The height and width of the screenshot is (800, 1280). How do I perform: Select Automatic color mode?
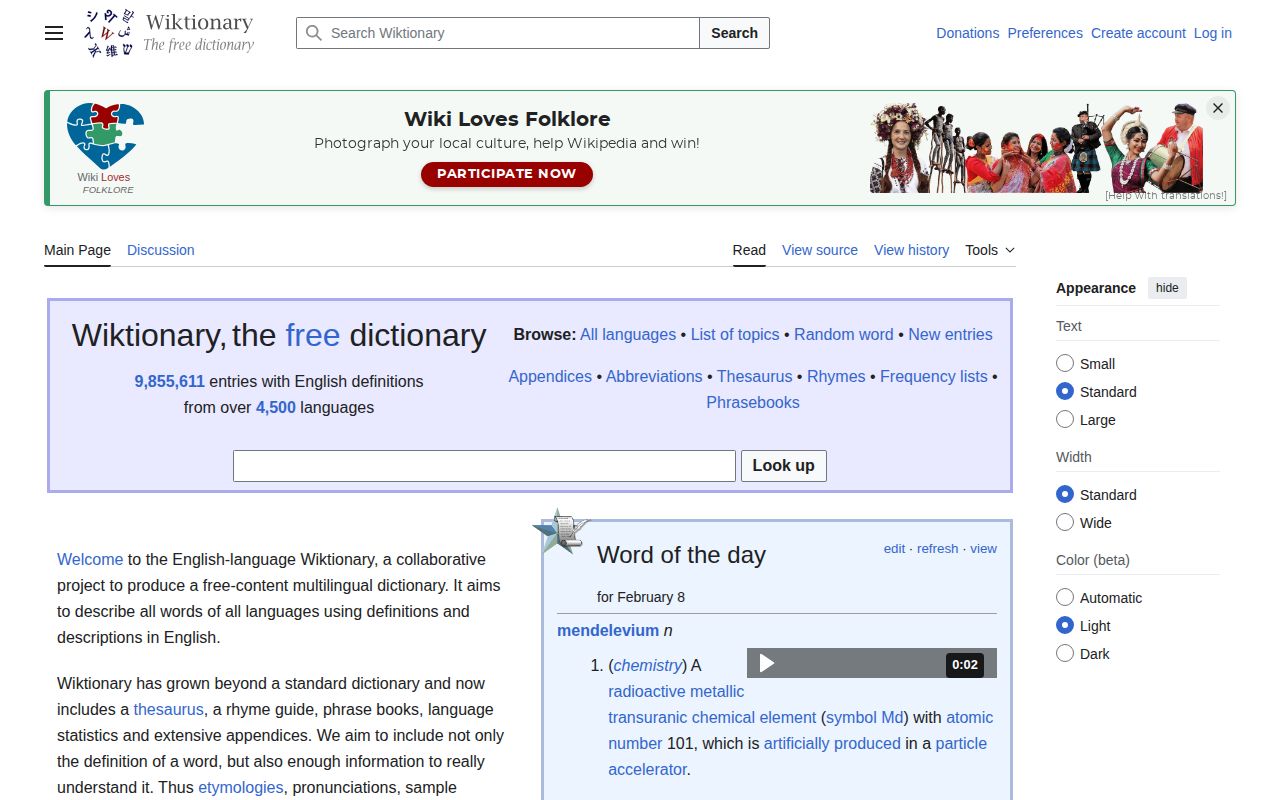coord(1065,597)
